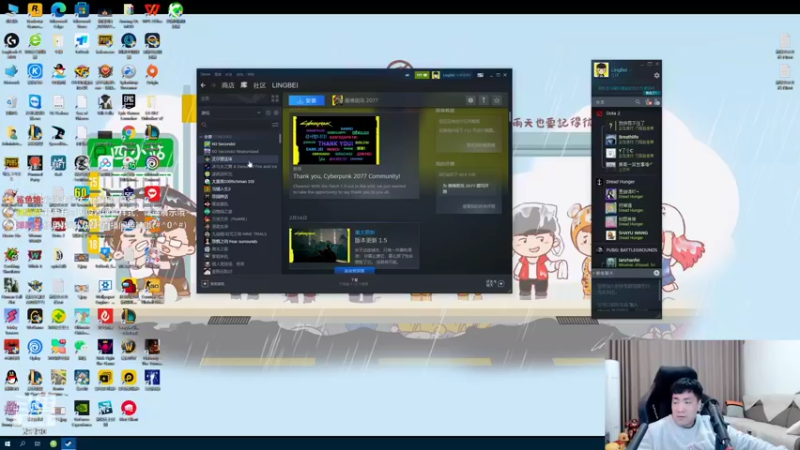800x450 pixels.
Task: Click the blue button below the patch news
Action: pos(355,270)
